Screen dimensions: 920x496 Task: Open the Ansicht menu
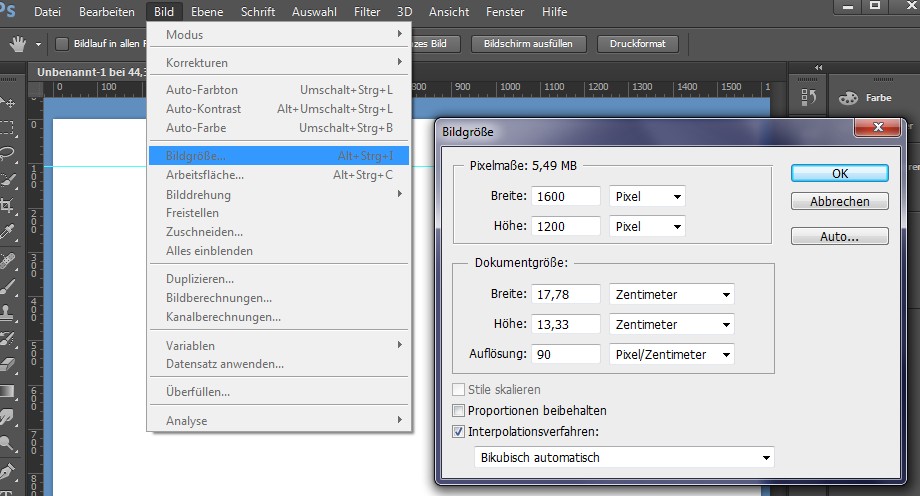pos(449,11)
